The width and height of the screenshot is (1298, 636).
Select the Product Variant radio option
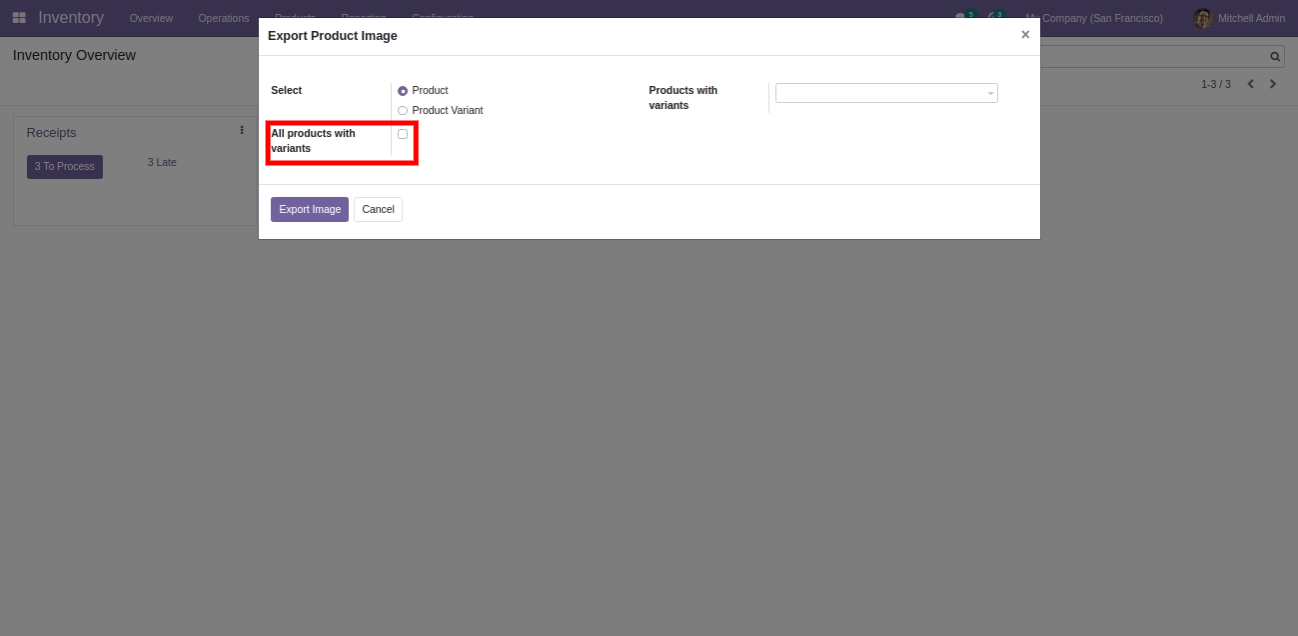point(403,111)
